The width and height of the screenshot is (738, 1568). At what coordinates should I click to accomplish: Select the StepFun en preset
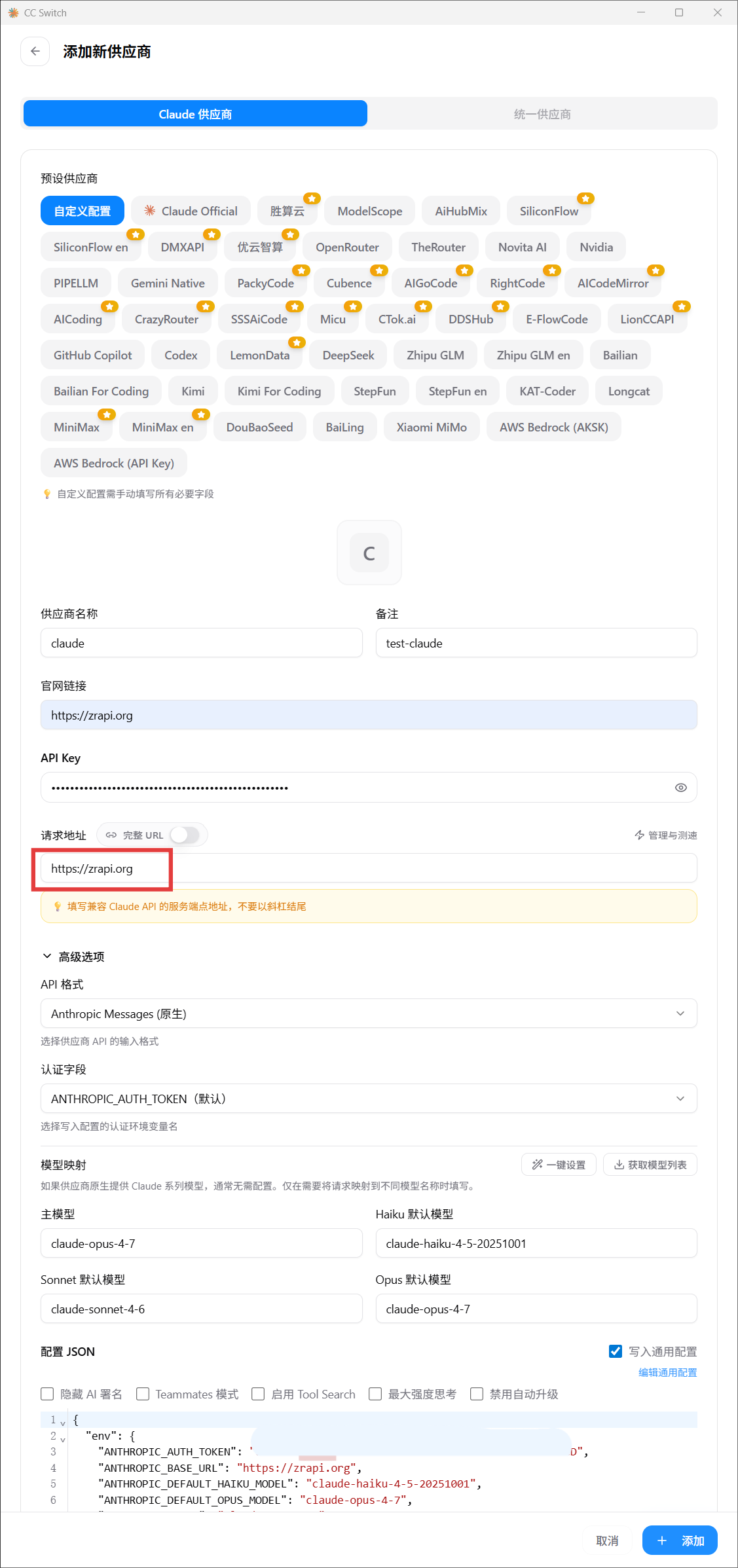tap(457, 391)
